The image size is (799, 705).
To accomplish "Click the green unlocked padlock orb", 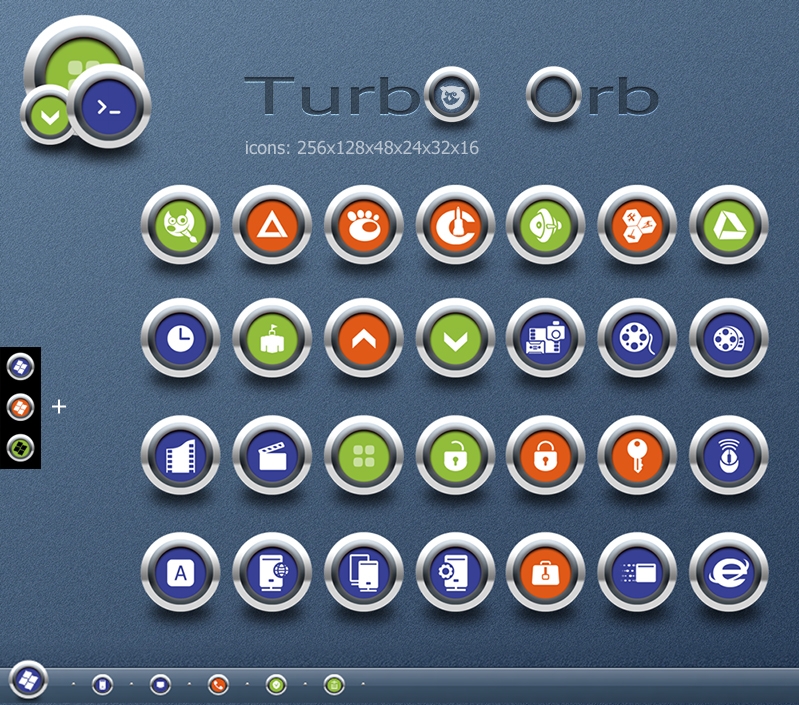I will [x=456, y=455].
